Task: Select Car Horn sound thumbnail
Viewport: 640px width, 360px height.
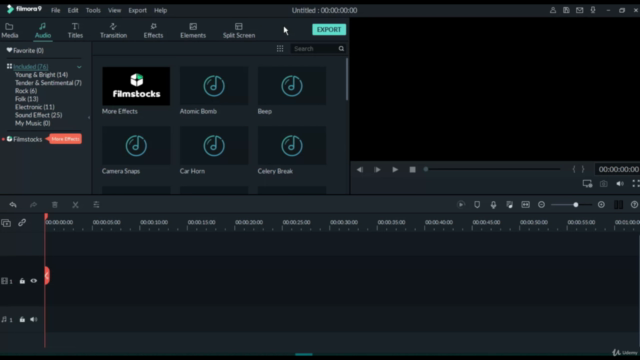Action: [214, 146]
